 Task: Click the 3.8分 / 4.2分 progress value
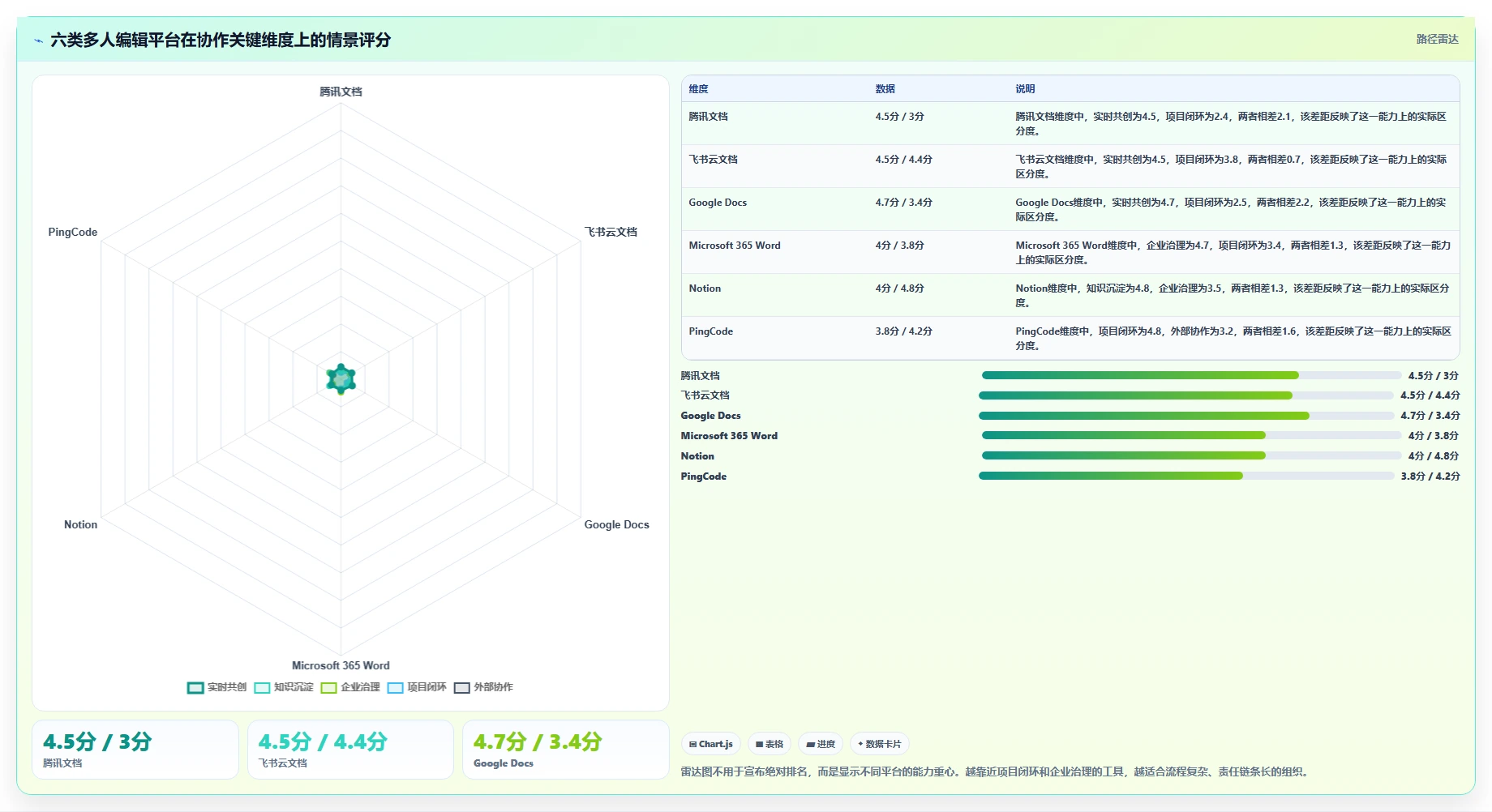coord(1430,477)
